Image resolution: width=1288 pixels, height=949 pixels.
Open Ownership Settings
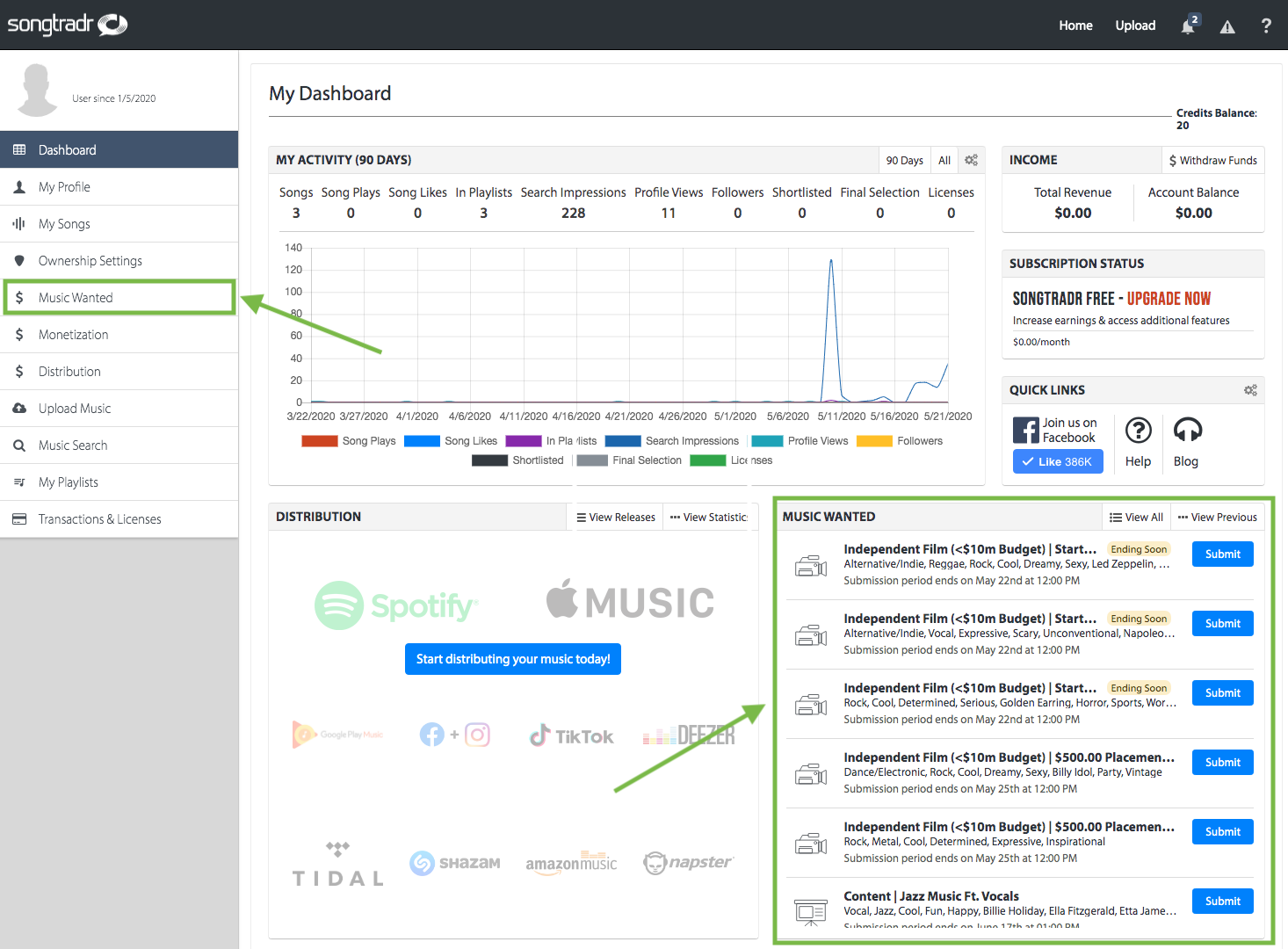(x=119, y=261)
